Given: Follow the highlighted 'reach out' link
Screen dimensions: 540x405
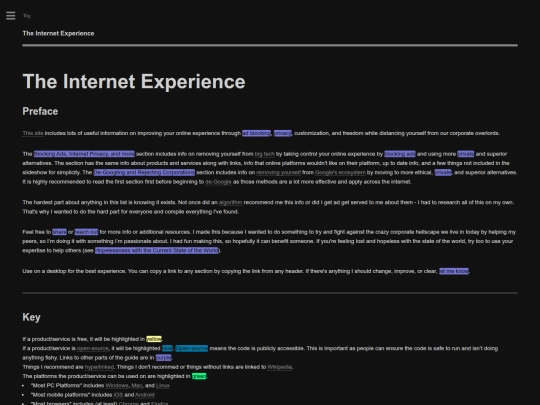Looking at the screenshot, I should click(x=86, y=232).
